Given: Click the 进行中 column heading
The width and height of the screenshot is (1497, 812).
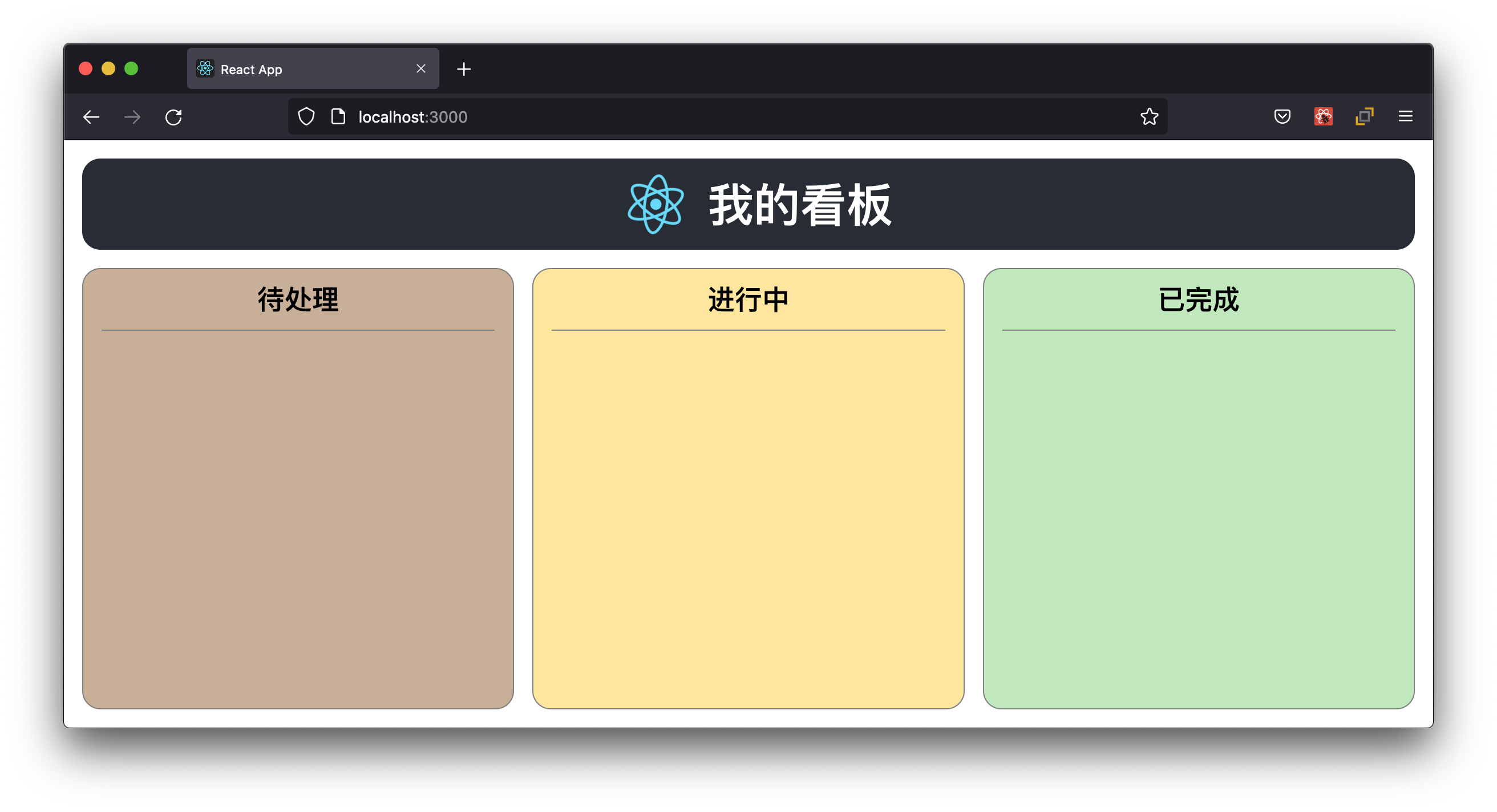Looking at the screenshot, I should pos(748,300).
